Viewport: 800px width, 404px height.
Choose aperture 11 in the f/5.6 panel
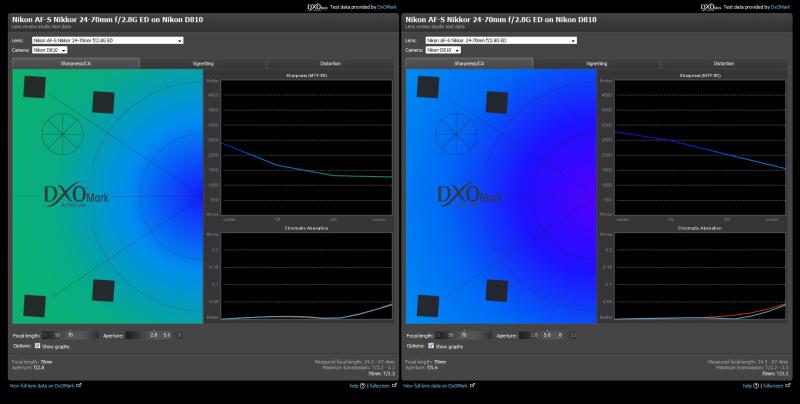(573, 335)
